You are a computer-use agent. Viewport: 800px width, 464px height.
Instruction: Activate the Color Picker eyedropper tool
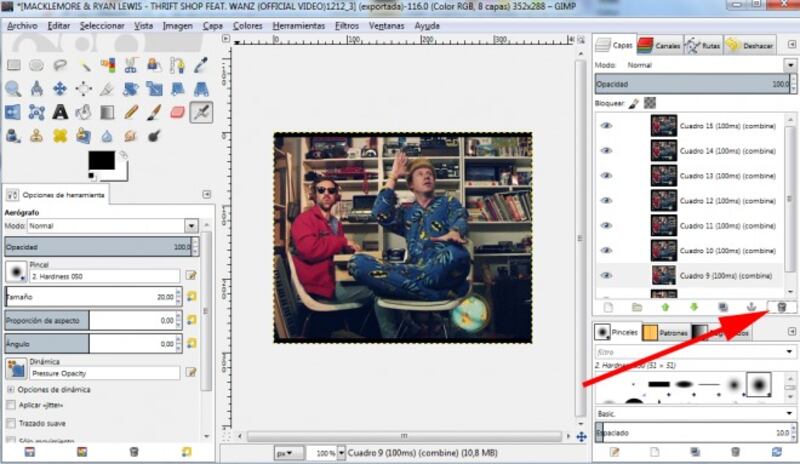tap(201, 65)
